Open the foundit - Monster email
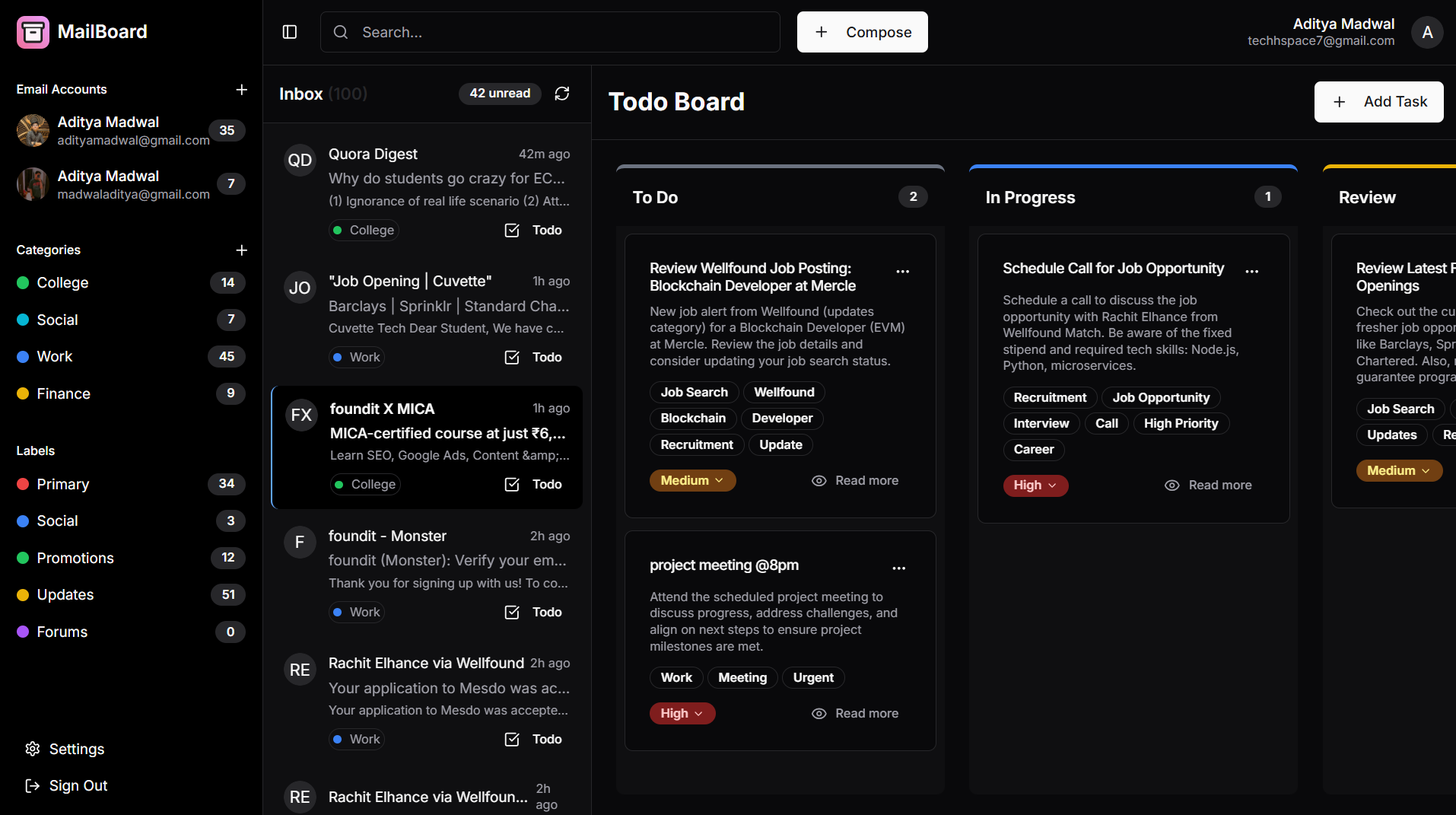The width and height of the screenshot is (1456, 815). click(427, 574)
